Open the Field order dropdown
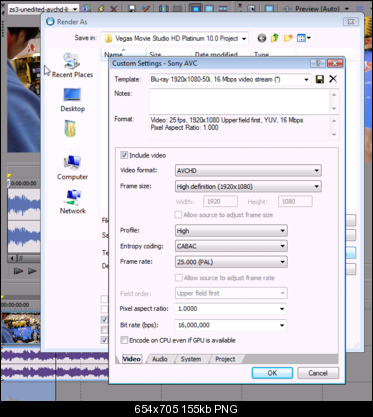This screenshot has height=417, width=373. pyautogui.click(x=231, y=293)
